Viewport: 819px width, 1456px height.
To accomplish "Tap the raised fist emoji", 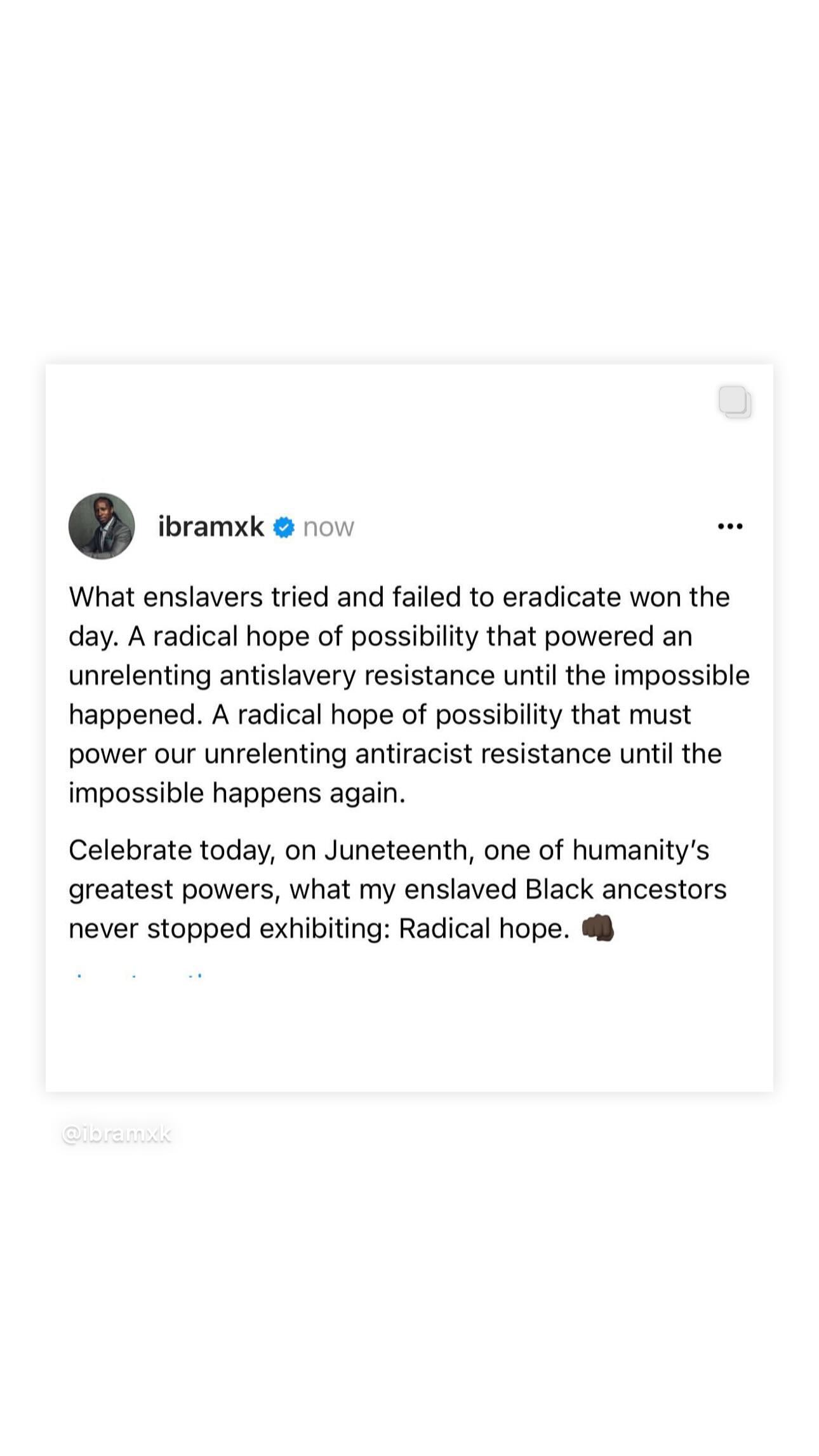I will (x=597, y=928).
